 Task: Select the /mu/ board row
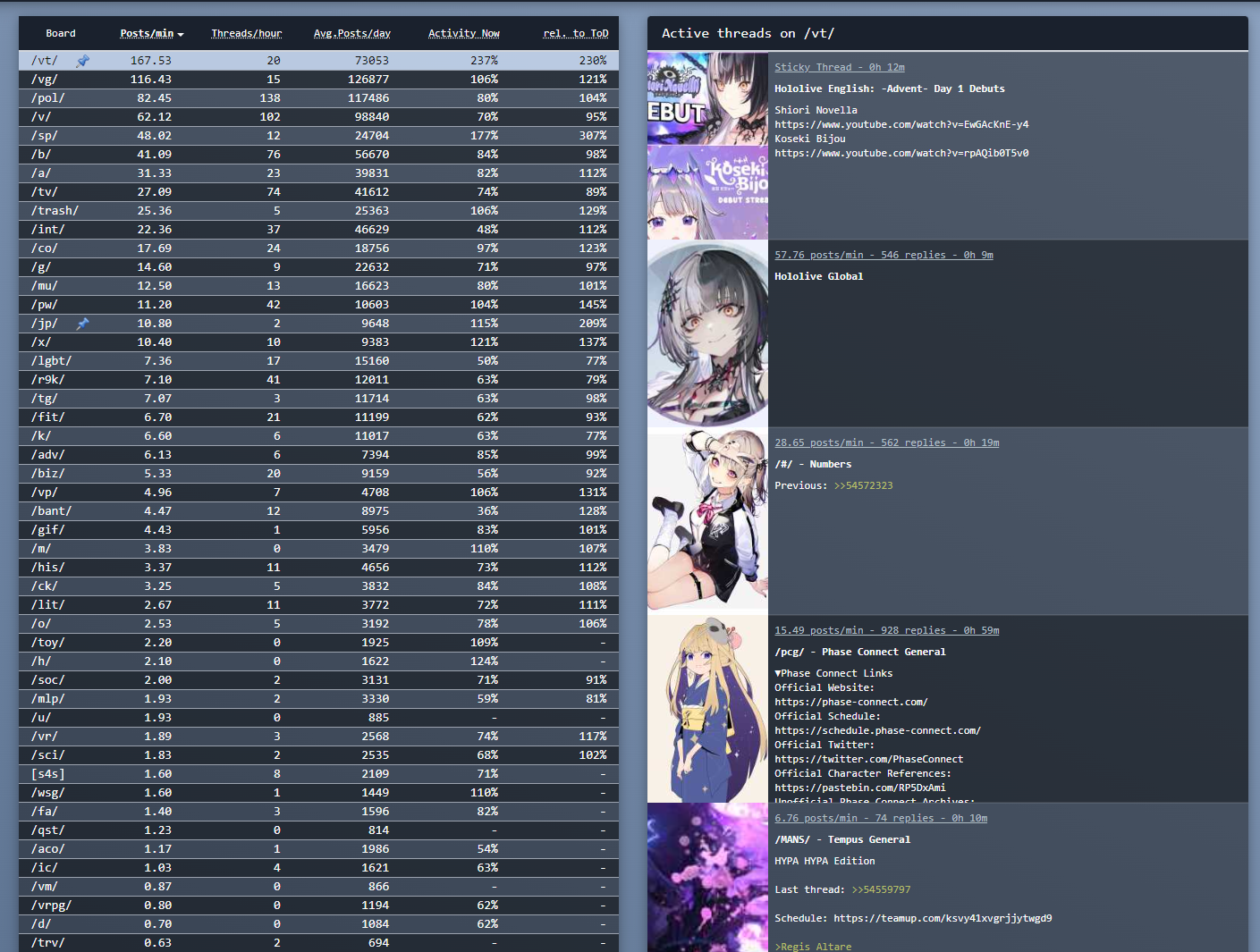tap(318, 286)
